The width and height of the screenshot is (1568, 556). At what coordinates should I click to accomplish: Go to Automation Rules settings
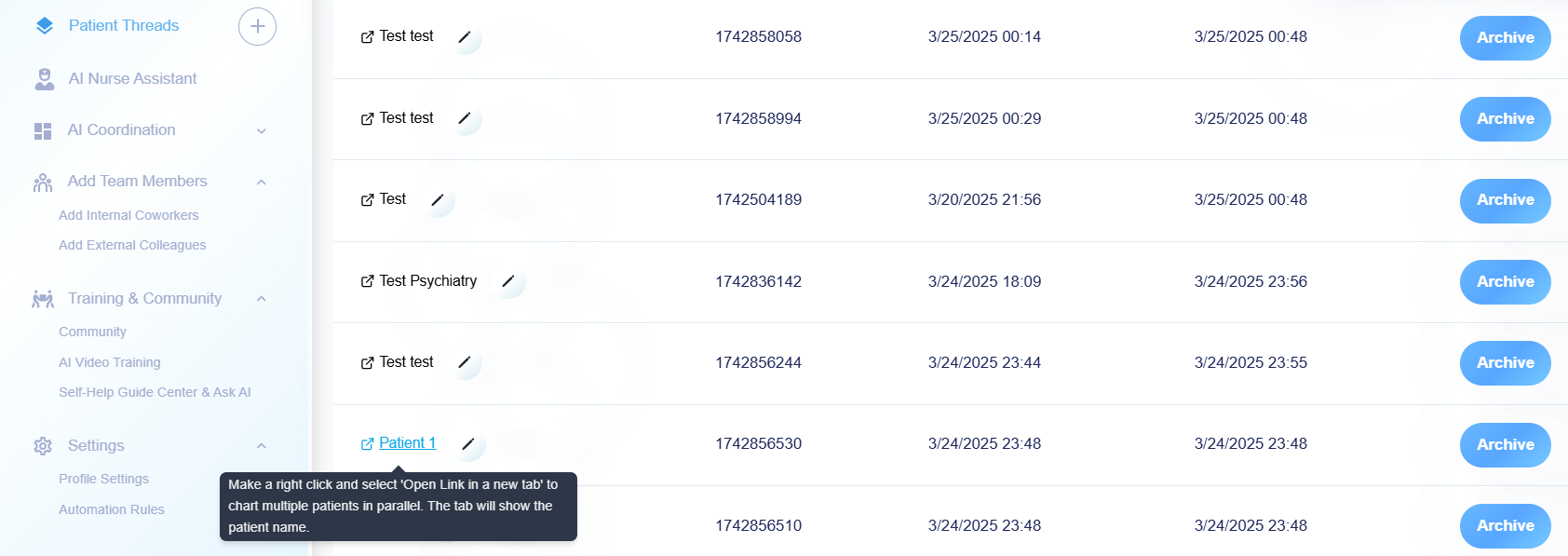coord(111,509)
